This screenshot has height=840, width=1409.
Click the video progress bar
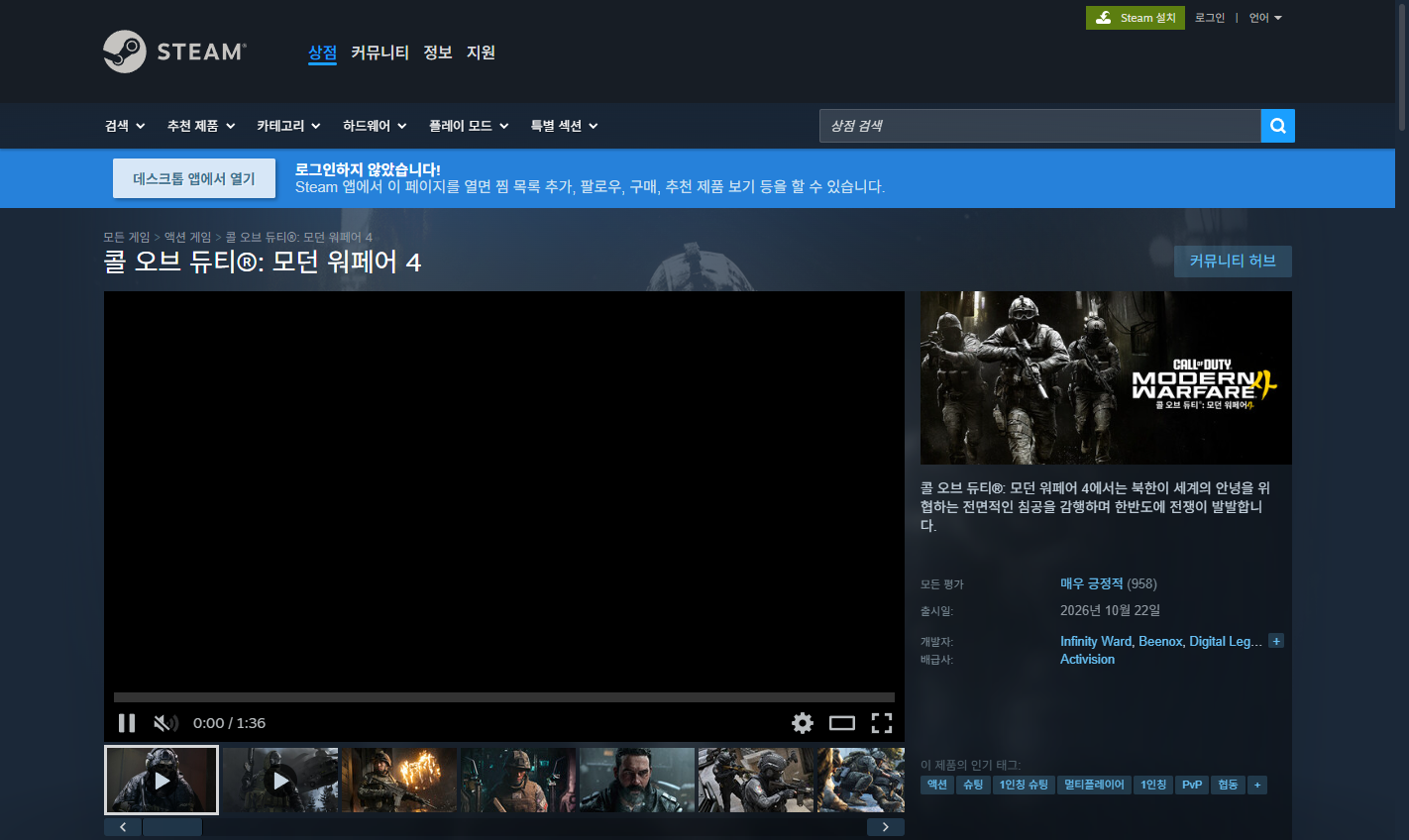[x=504, y=697]
